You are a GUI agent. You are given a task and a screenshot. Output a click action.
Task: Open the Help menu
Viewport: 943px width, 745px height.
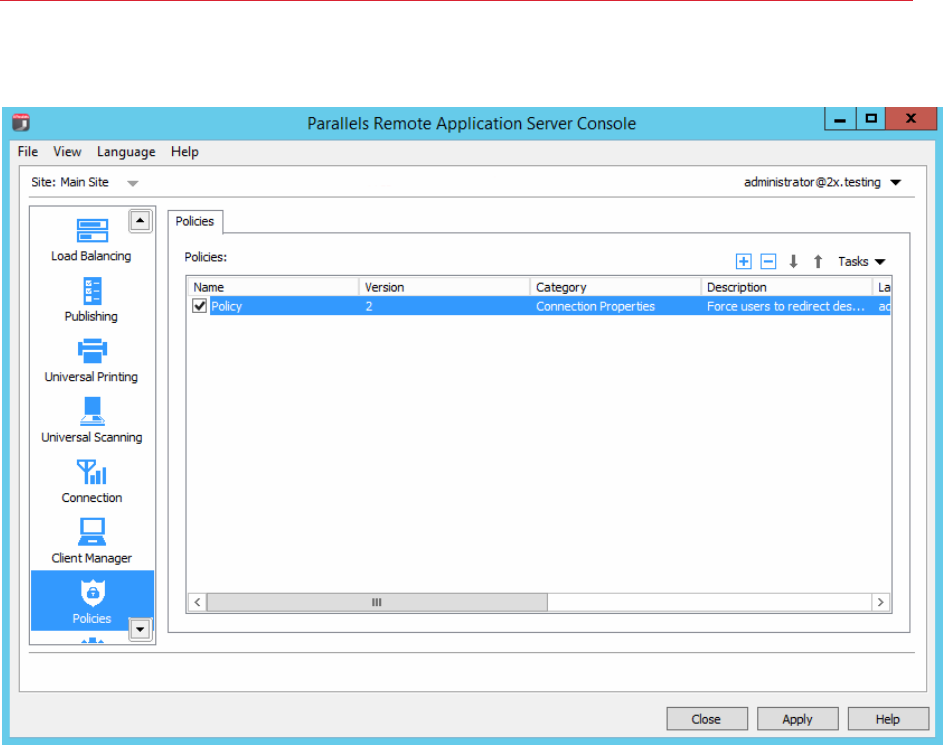point(185,152)
